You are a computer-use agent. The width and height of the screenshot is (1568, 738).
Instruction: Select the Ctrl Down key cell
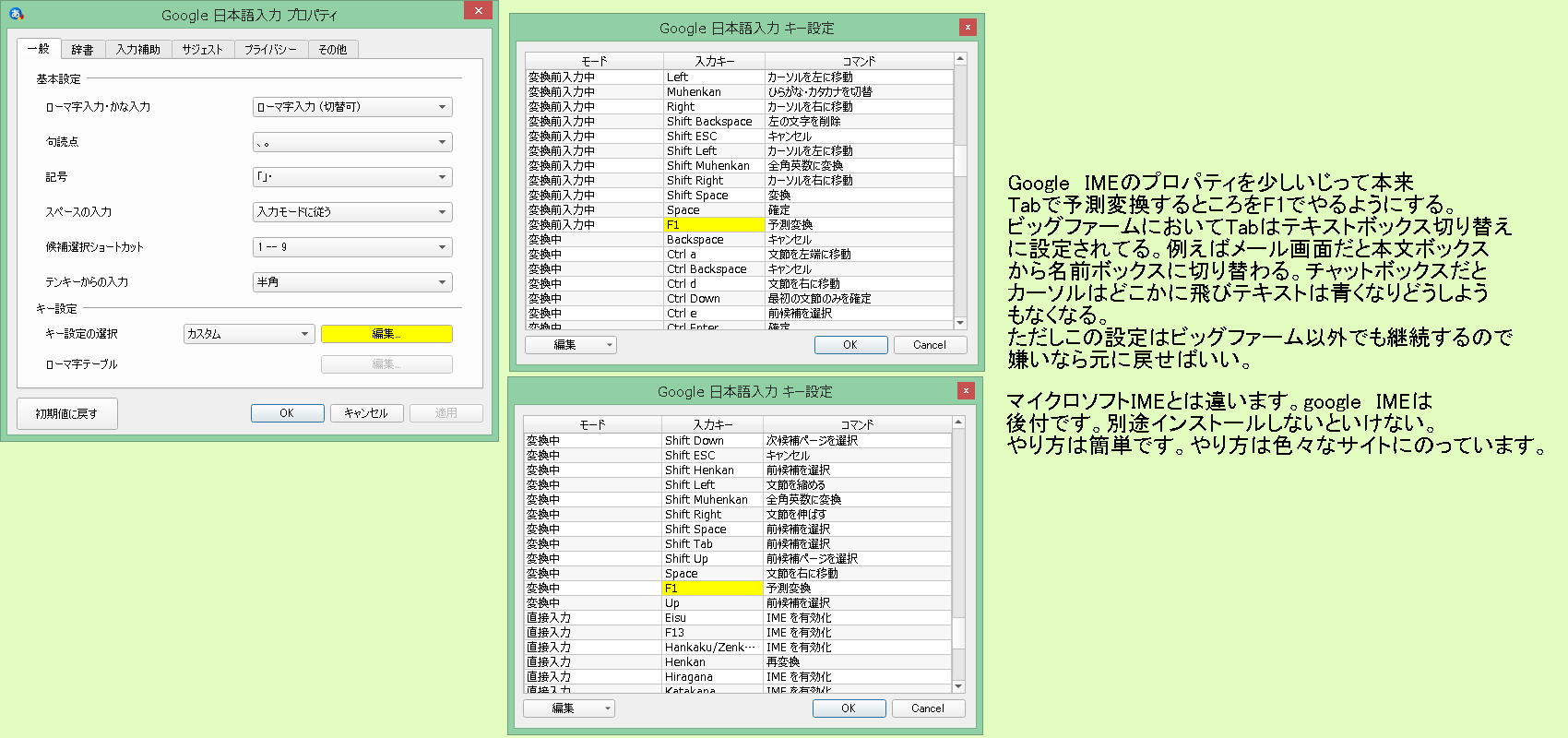click(x=715, y=299)
